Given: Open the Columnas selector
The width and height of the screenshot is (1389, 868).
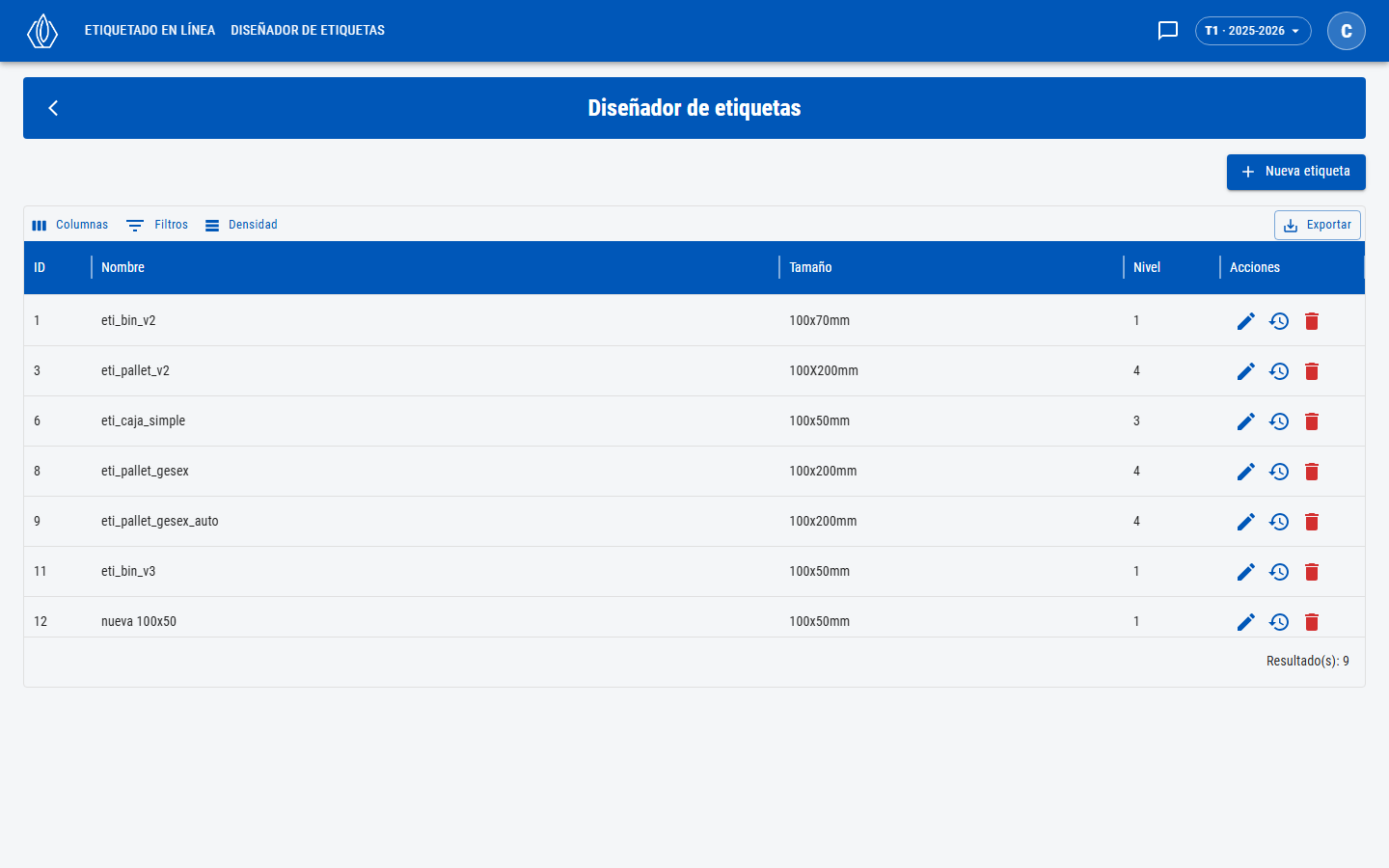Looking at the screenshot, I should 69,225.
